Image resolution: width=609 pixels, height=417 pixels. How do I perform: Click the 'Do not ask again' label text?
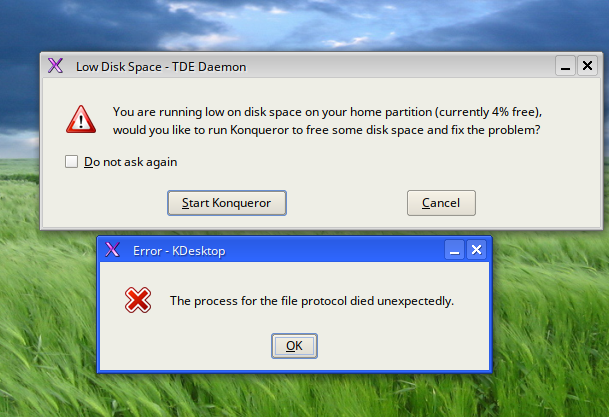tap(130, 162)
